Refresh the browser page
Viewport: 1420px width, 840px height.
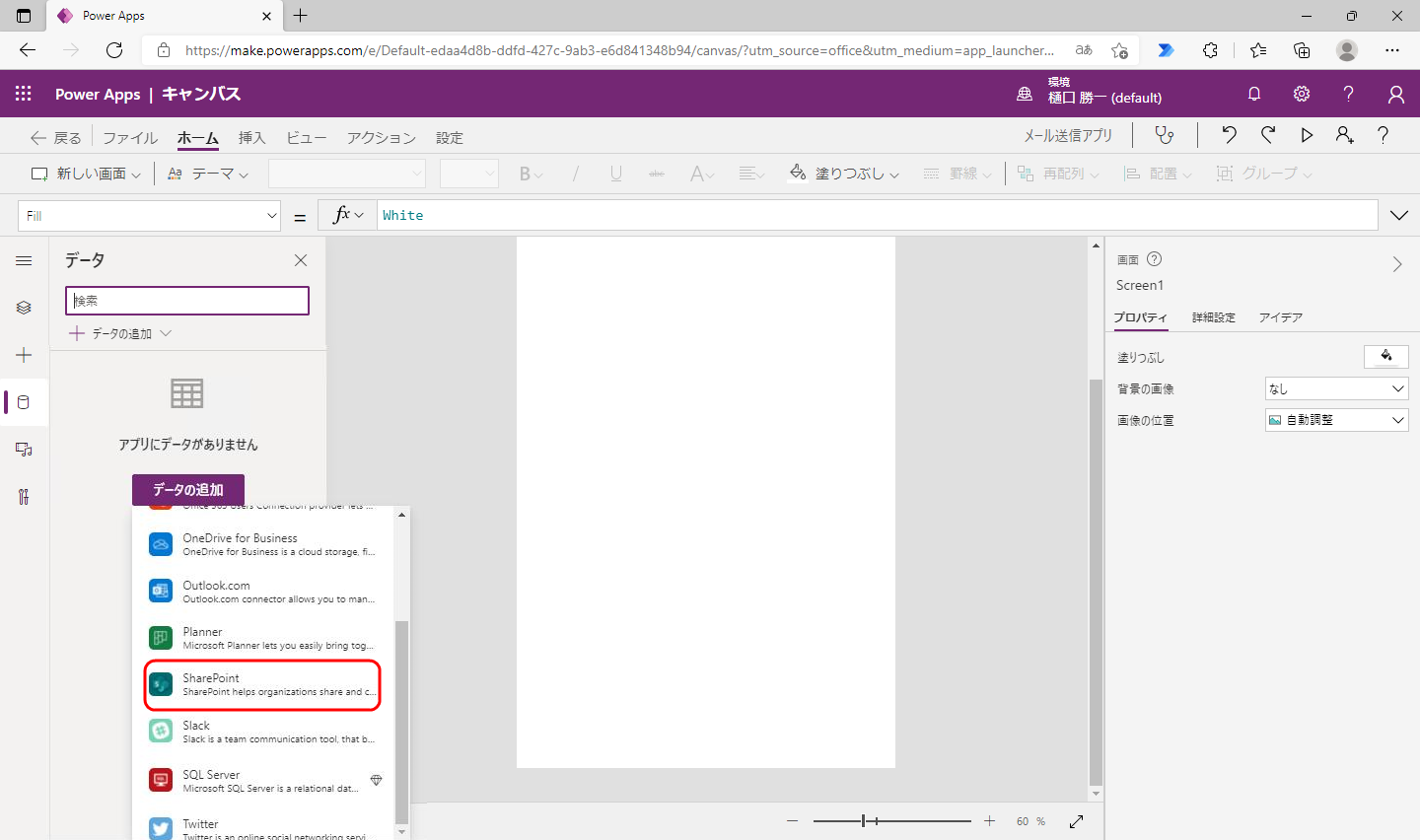114,50
